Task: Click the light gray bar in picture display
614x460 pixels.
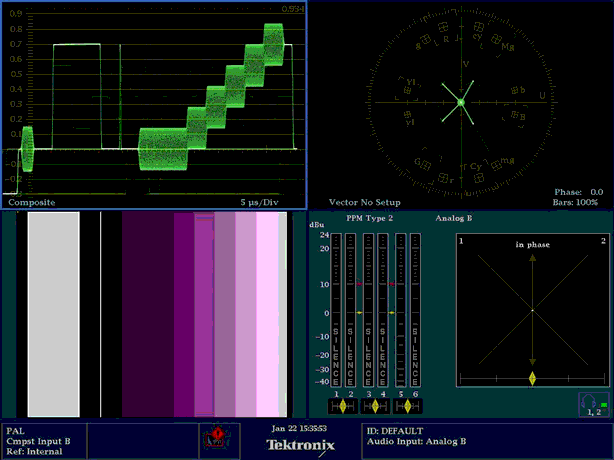Action: pos(53,314)
